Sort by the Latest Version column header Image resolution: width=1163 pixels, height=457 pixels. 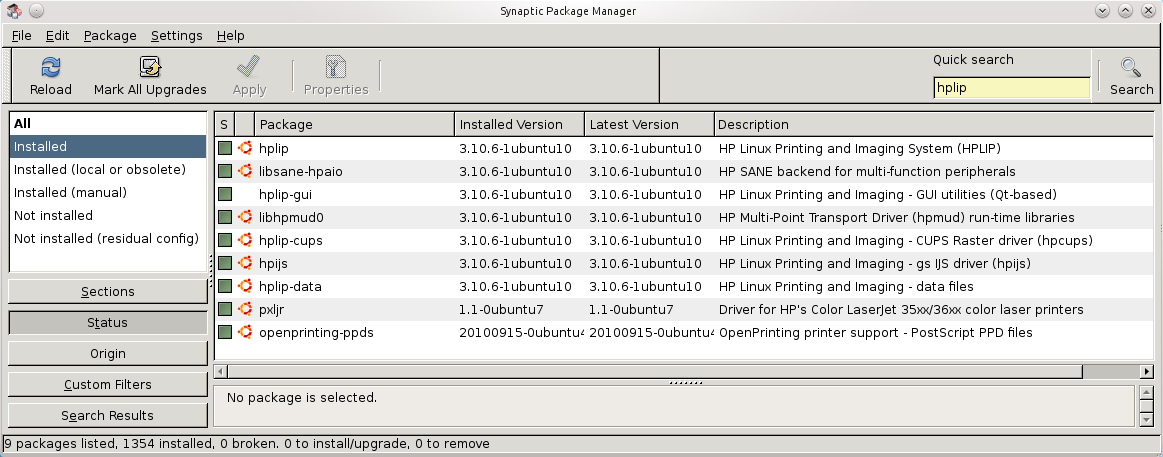pos(648,124)
